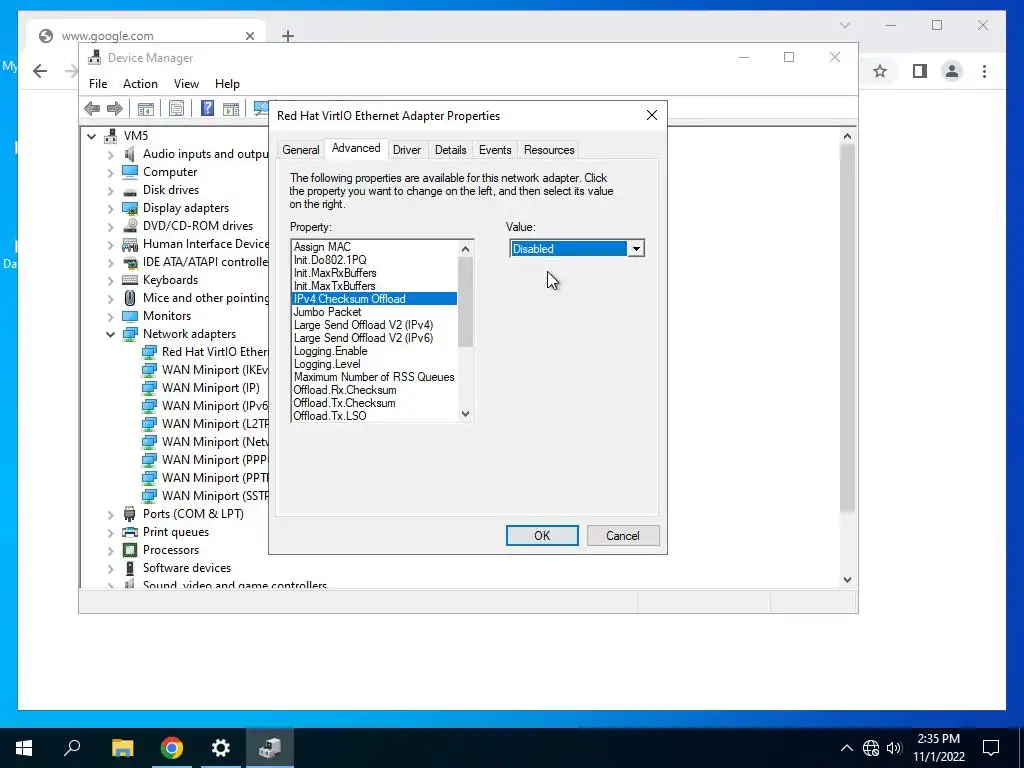The width and height of the screenshot is (1024, 768).
Task: Expand the Computer category
Action: coord(110,172)
